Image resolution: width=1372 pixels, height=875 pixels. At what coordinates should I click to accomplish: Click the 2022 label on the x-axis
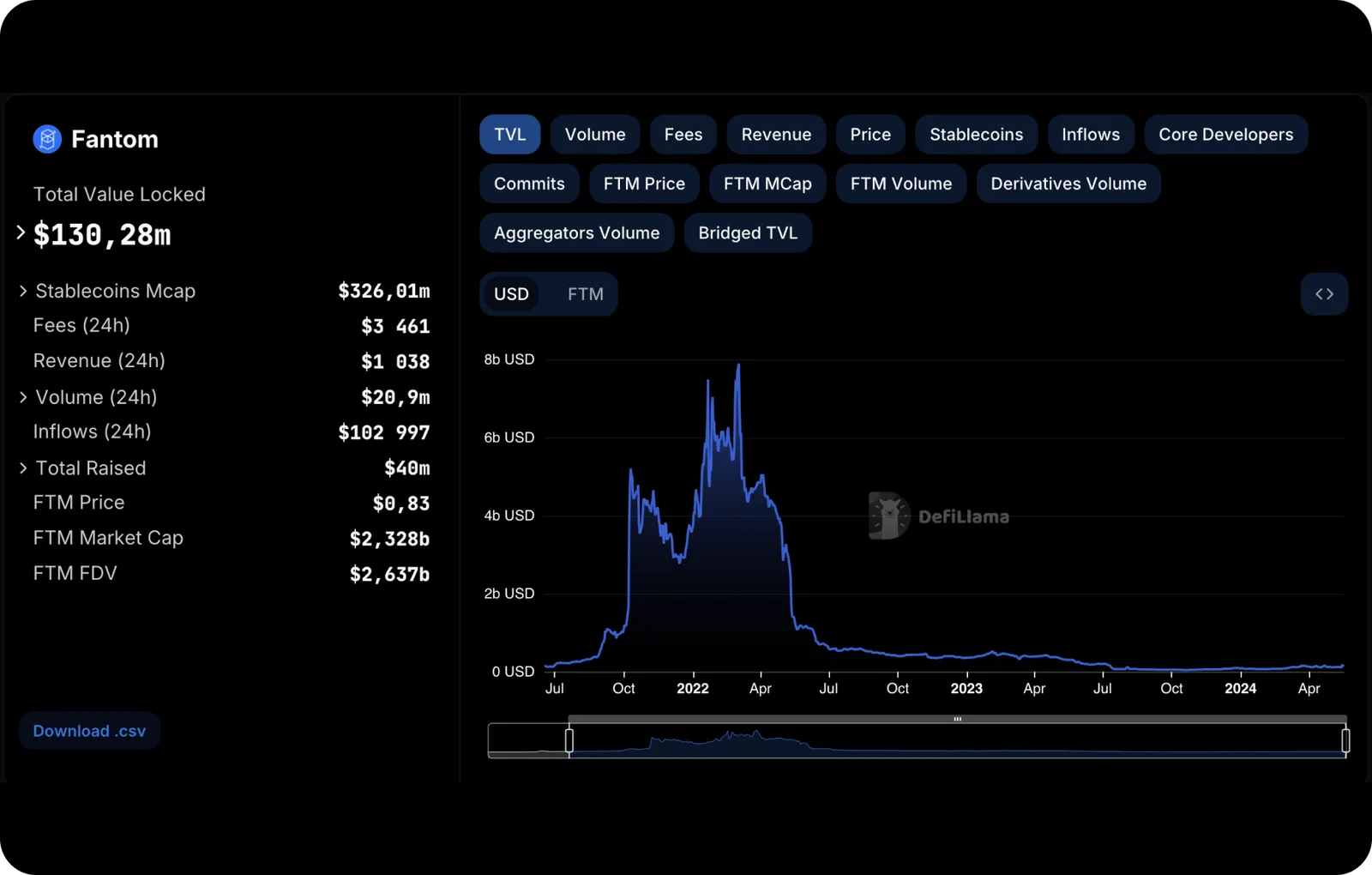point(693,689)
